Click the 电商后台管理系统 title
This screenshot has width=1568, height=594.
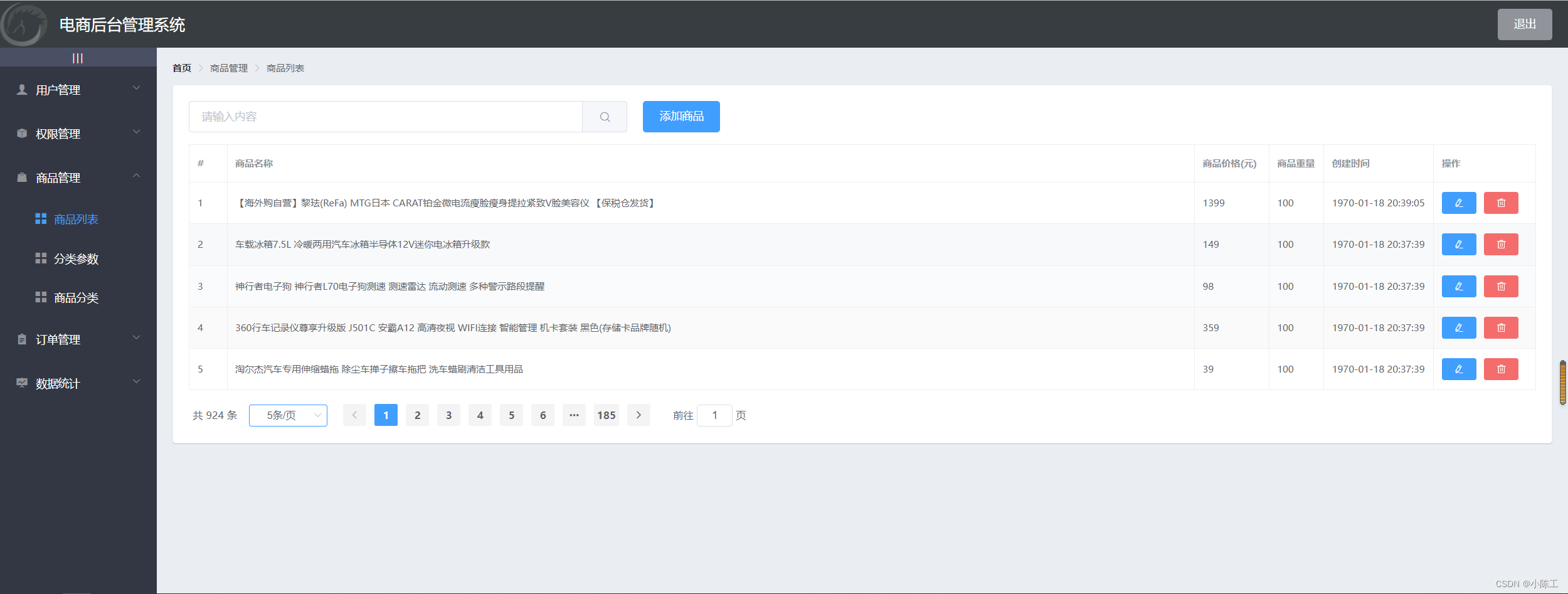point(122,25)
